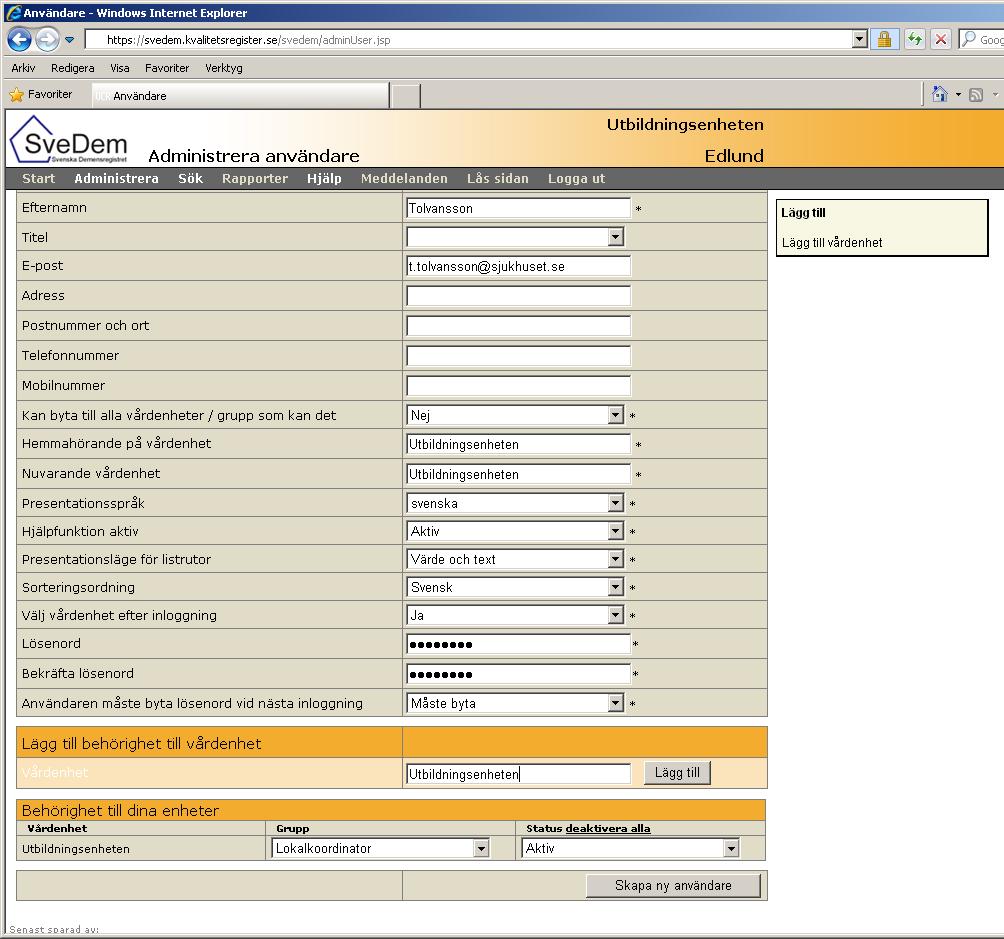Screen dimensions: 1004x939
Task: Open the 'Kan byta till alla vårdenheter' dropdown
Action: 515,415
